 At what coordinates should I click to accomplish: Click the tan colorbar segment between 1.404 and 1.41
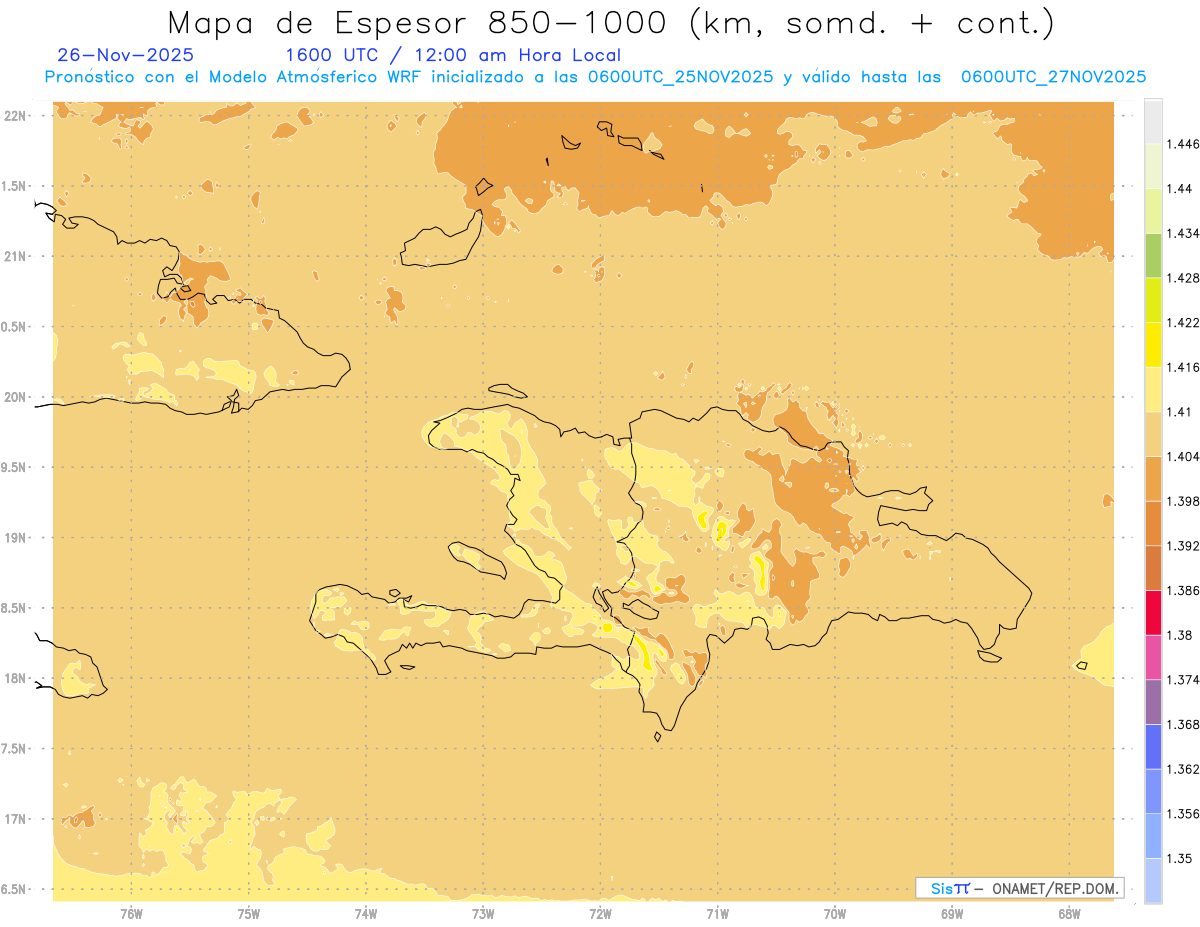point(1153,434)
